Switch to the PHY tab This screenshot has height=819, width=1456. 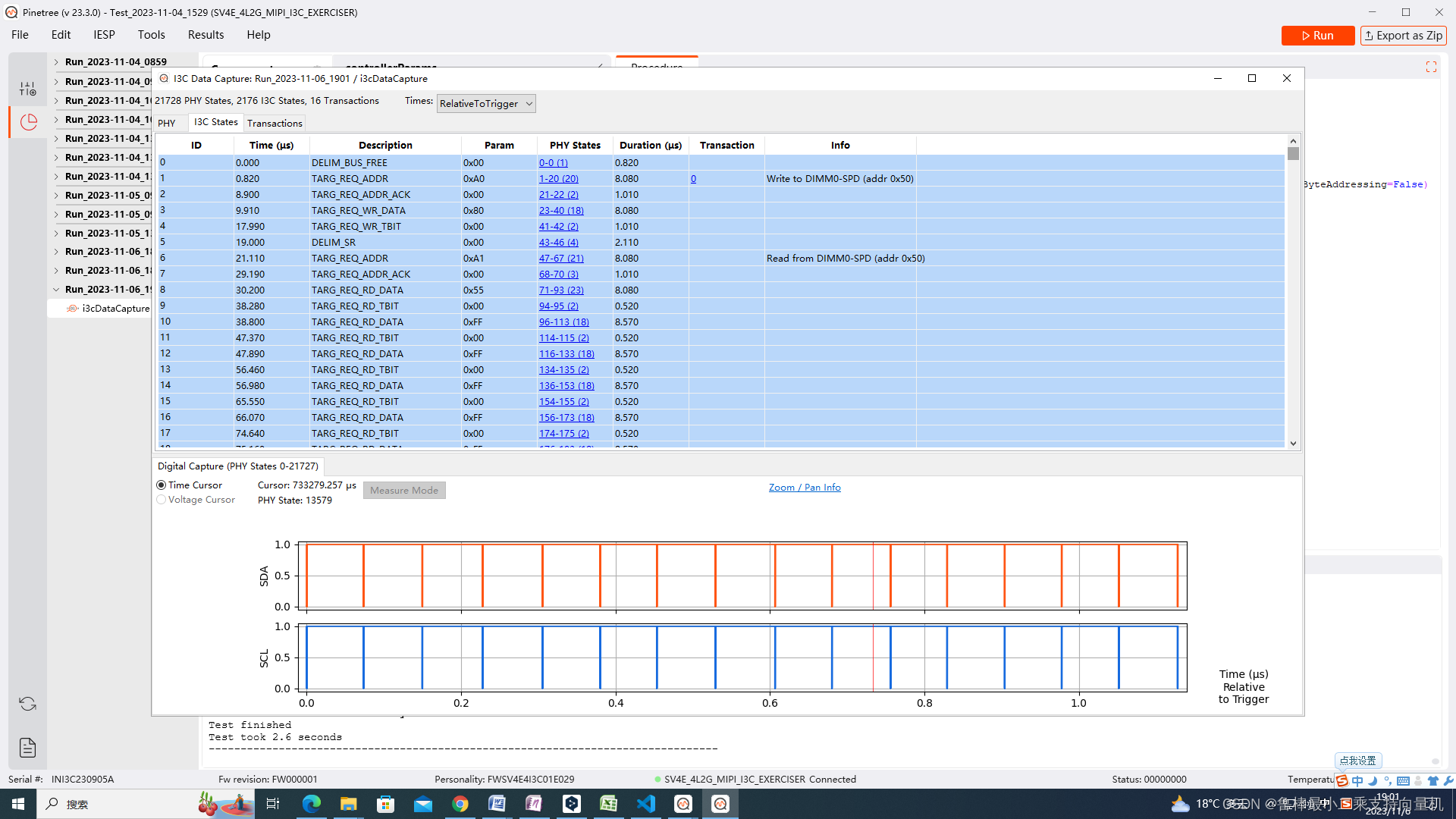pos(166,122)
